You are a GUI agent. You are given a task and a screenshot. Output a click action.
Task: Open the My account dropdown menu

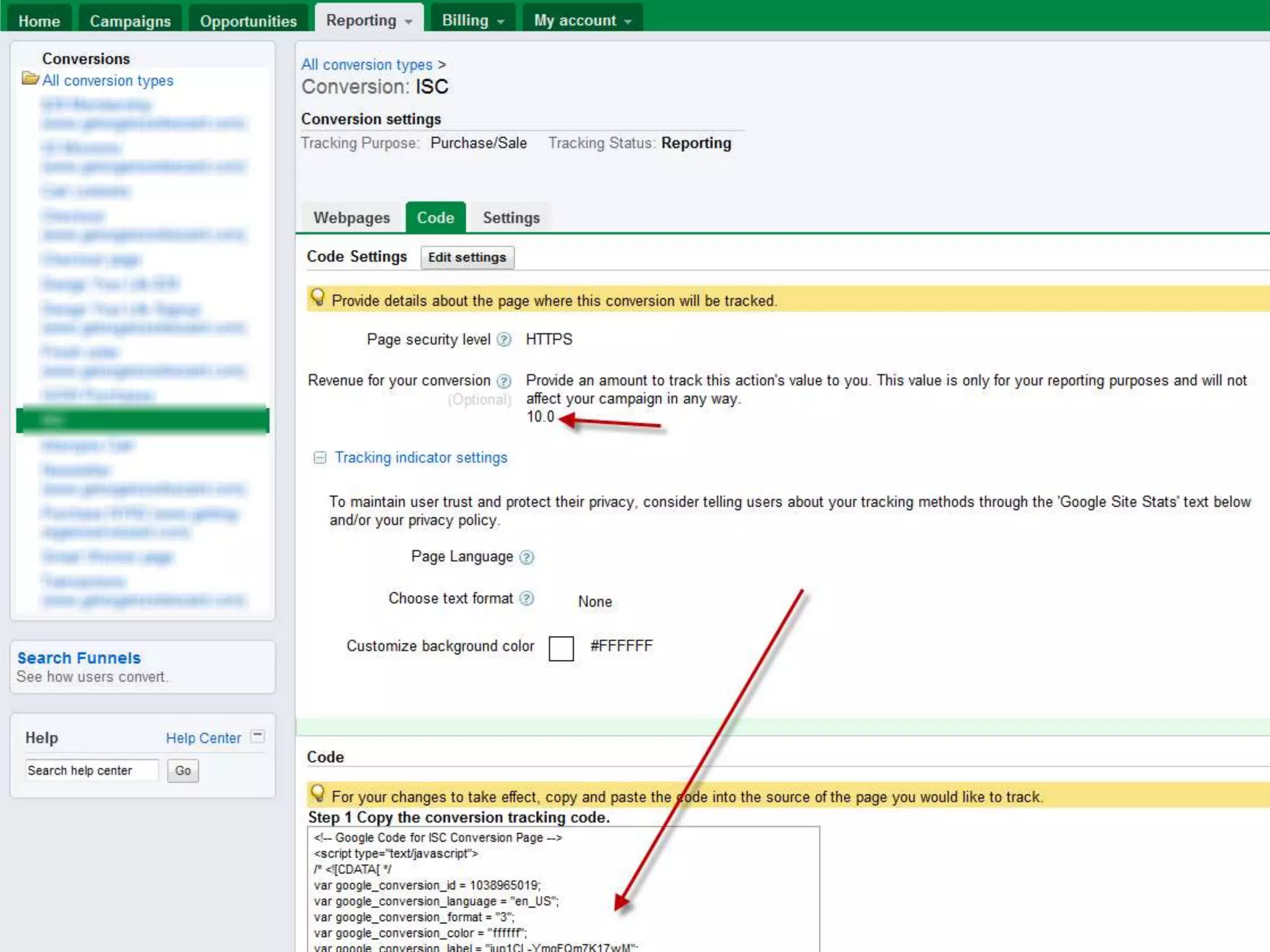582,20
